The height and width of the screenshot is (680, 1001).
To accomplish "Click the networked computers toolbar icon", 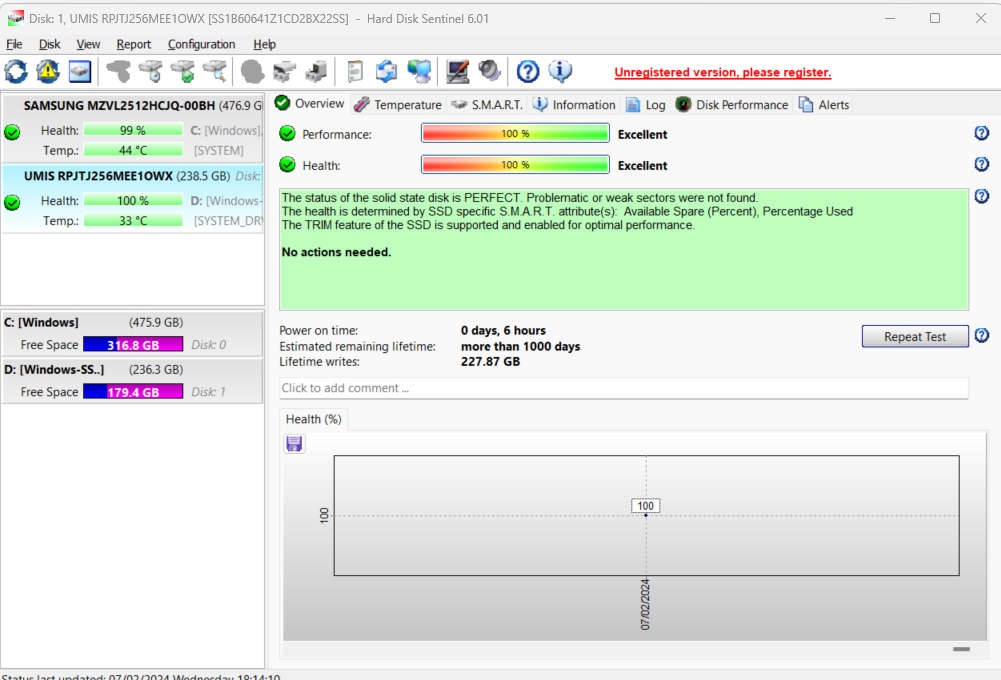I will [419, 71].
